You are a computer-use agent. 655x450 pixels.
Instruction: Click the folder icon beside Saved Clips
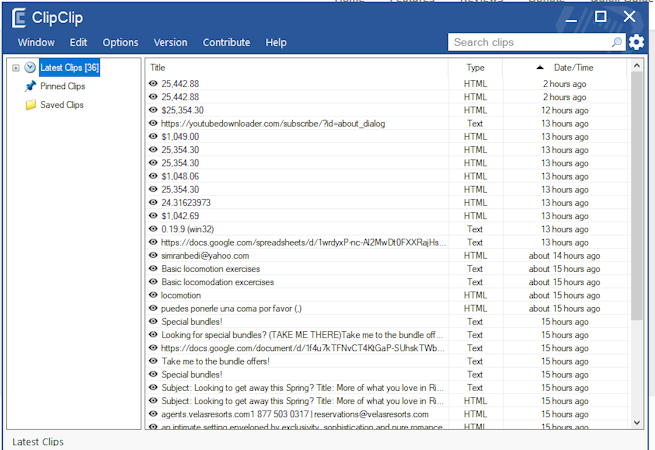[30, 104]
